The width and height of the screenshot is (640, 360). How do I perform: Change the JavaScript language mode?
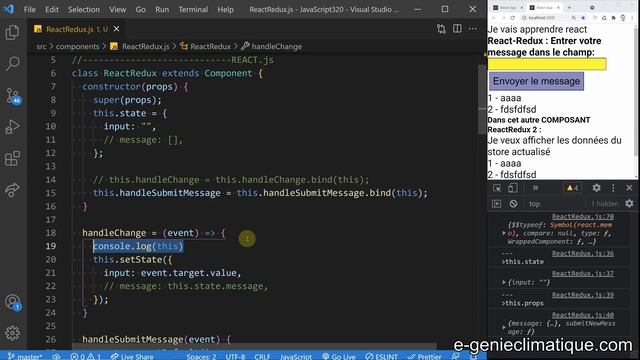[x=296, y=356]
